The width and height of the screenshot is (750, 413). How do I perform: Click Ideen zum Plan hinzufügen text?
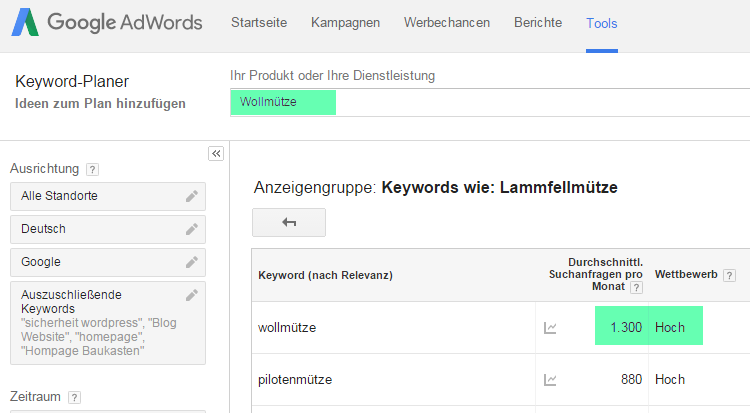coord(100,103)
